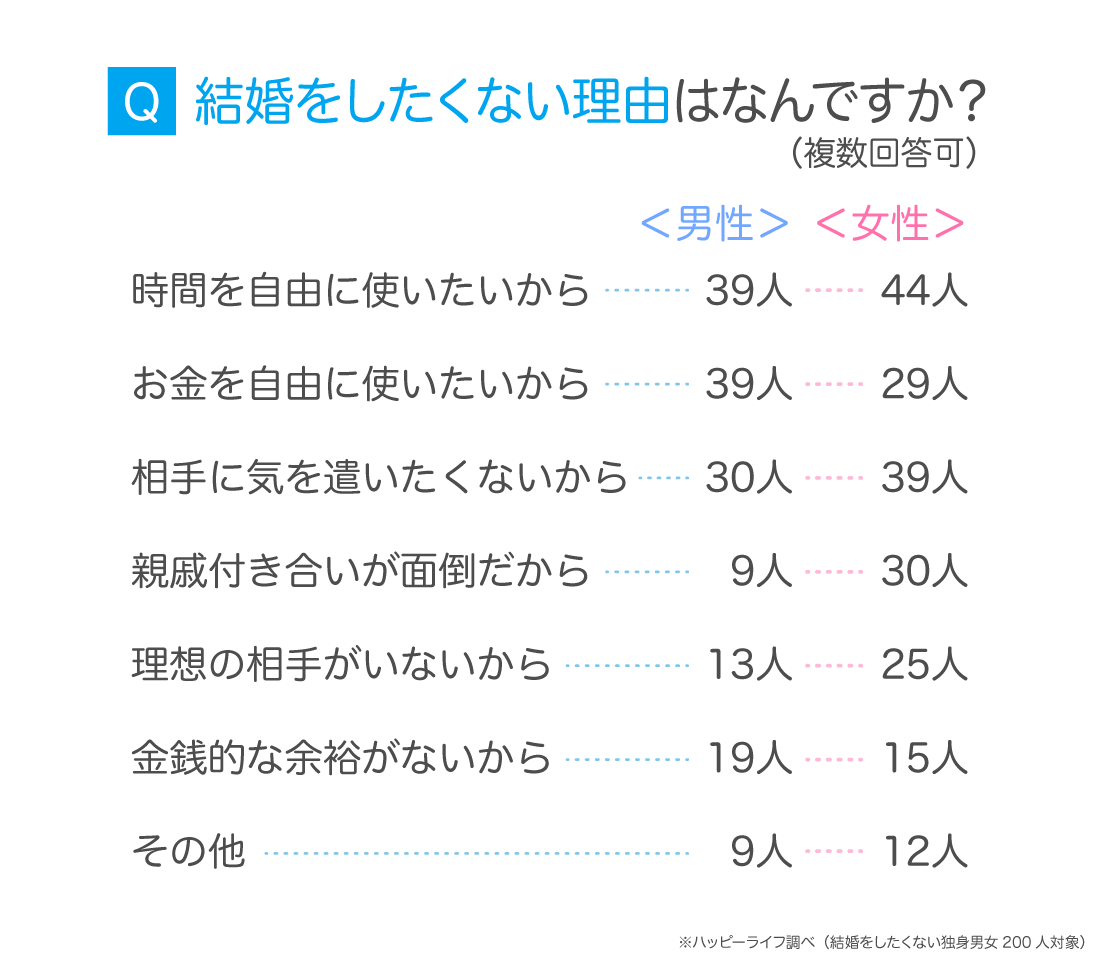Screen dimensions: 1100x959
Task: Click the 12人 female value for その他
Action: click(924, 853)
